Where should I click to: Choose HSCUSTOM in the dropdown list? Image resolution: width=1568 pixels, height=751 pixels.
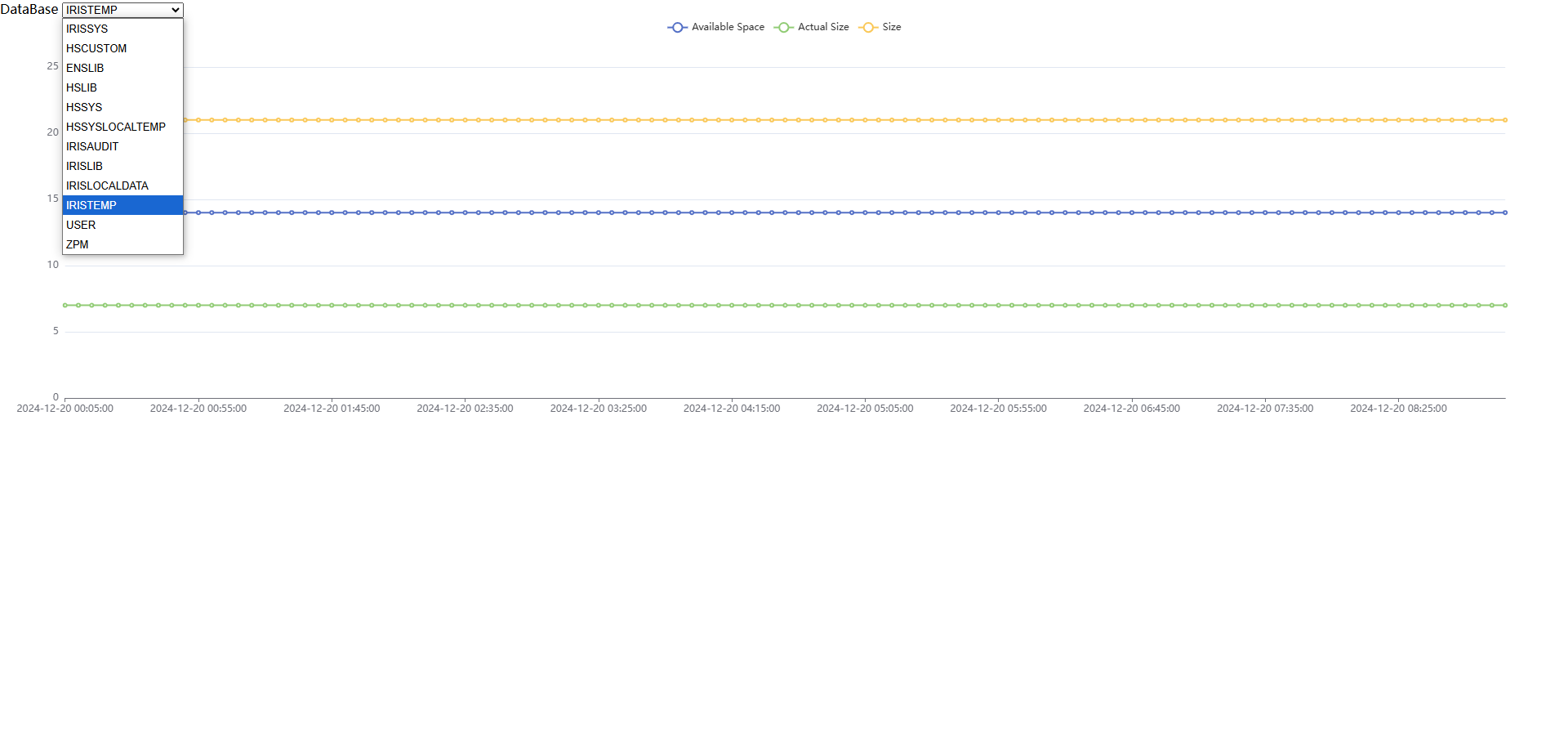tap(96, 48)
